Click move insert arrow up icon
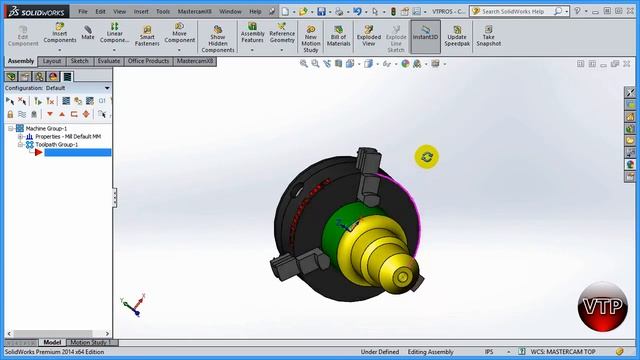The image size is (640, 360). tap(62, 114)
